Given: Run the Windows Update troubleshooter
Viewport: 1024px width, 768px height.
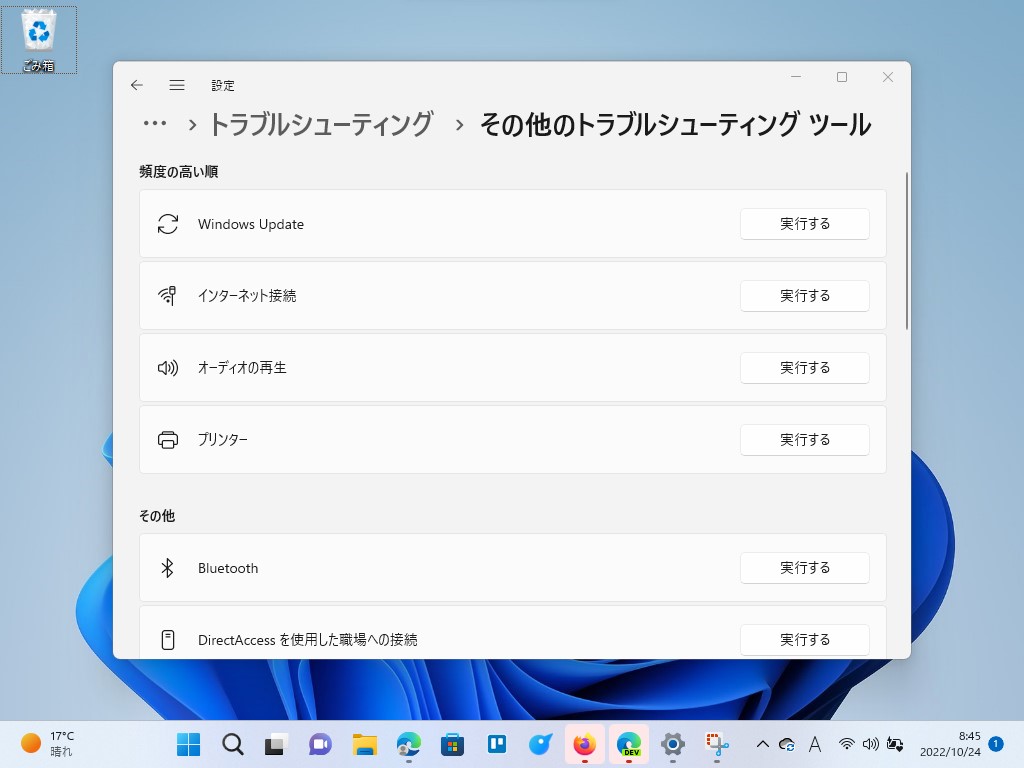Looking at the screenshot, I should click(804, 223).
